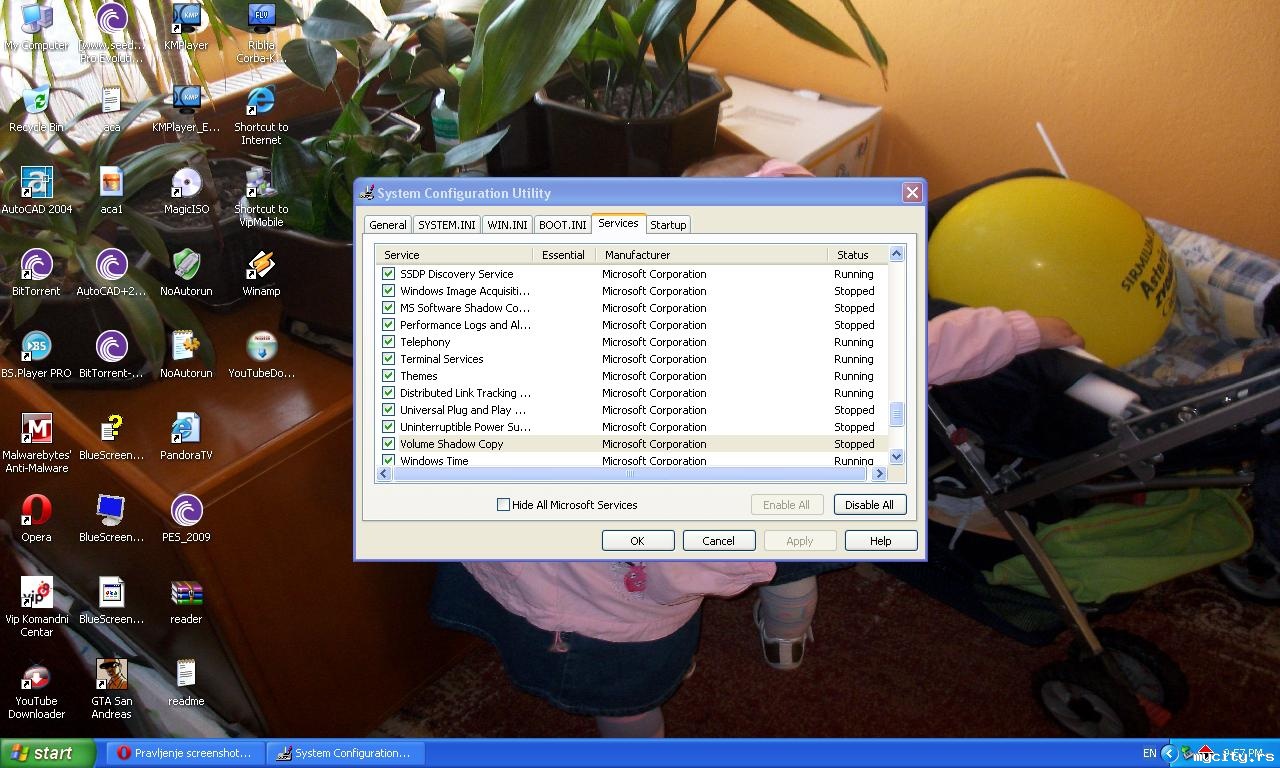The height and width of the screenshot is (768, 1280).
Task: Switch to the SYSTEM.INI tab
Action: tap(448, 225)
